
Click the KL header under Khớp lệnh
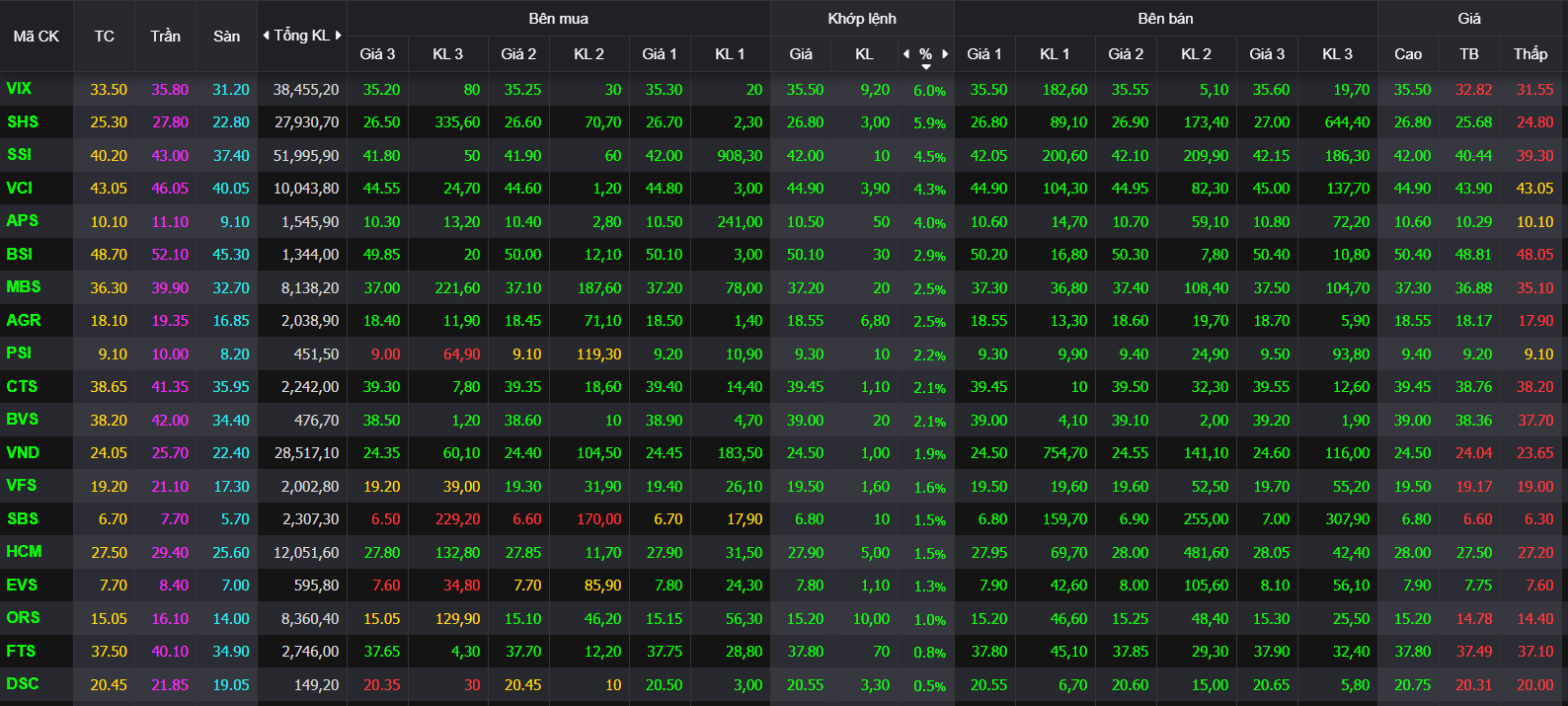[x=864, y=54]
